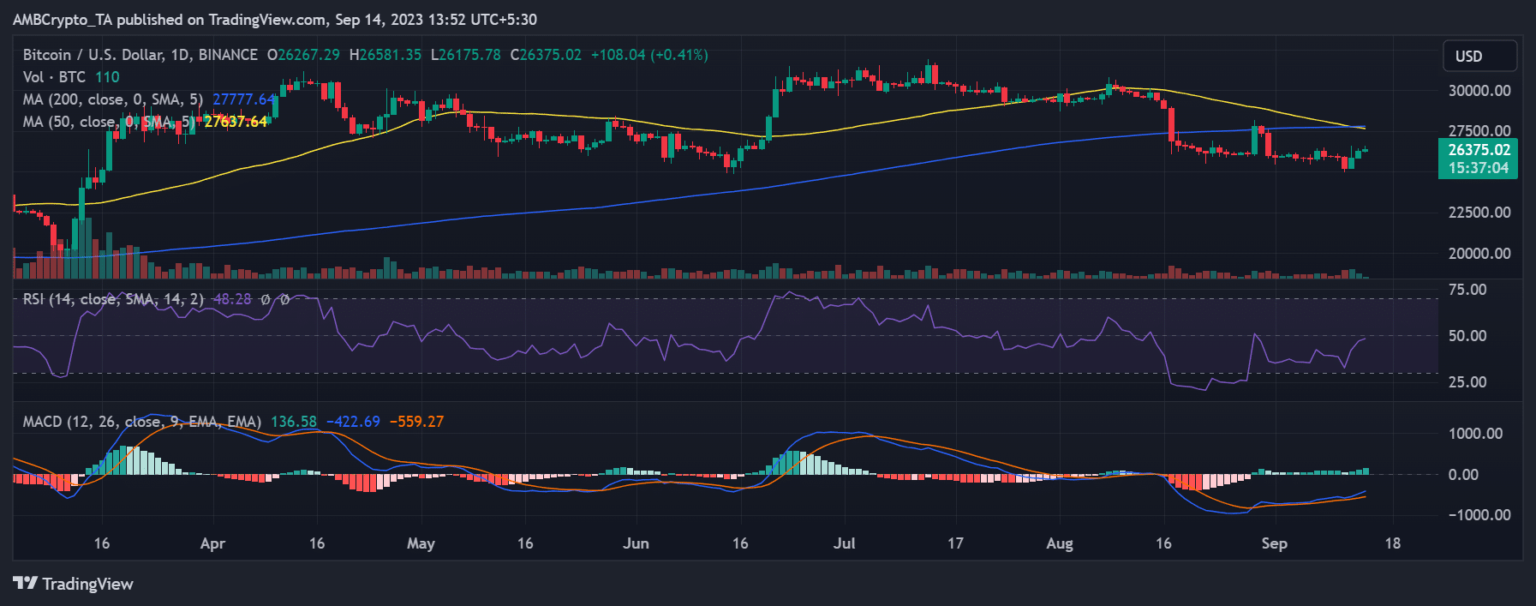Click the Sep date on time axis
Screen dimensions: 1536x606
point(1273,545)
